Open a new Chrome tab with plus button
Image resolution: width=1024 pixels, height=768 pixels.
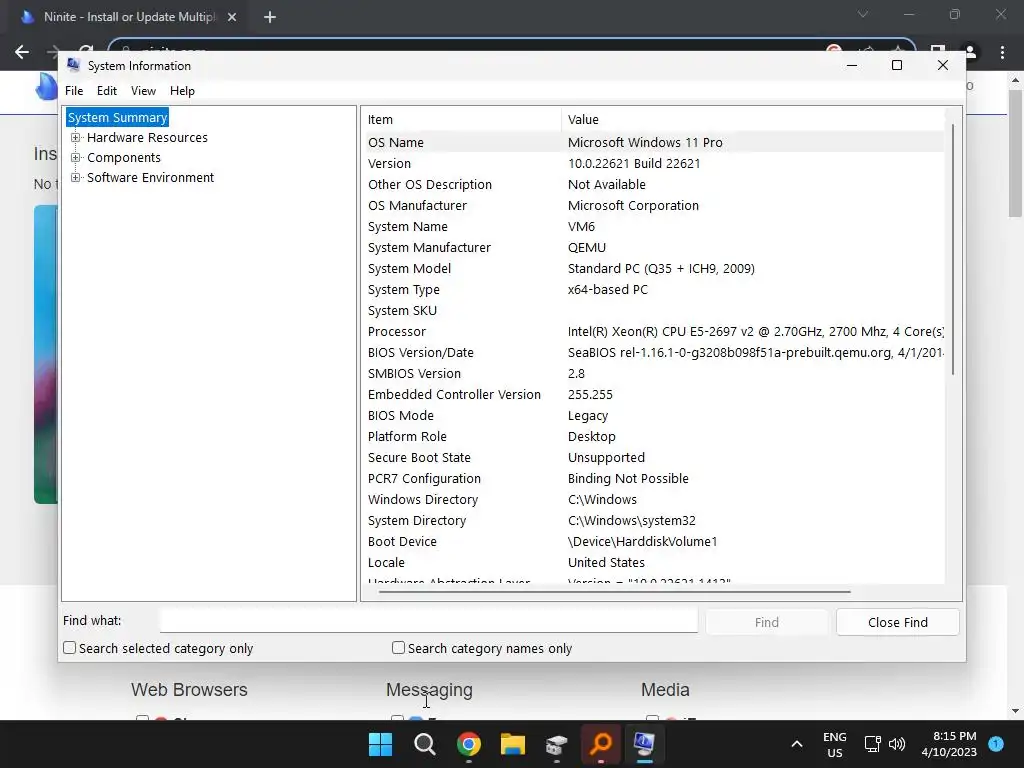pyautogui.click(x=270, y=17)
